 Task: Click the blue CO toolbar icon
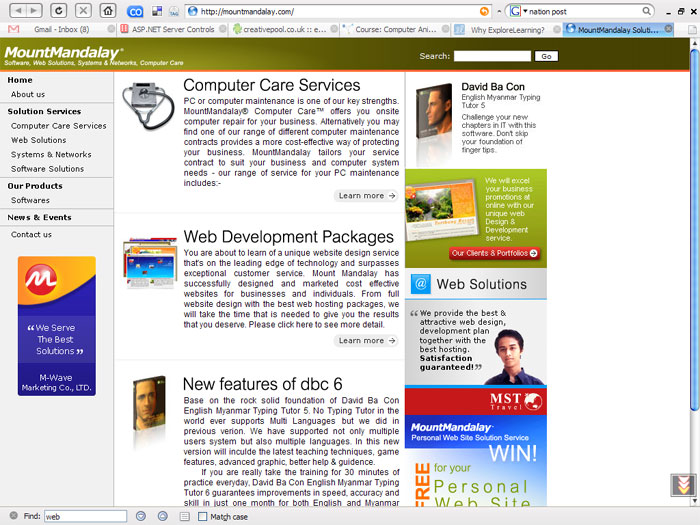click(135, 12)
